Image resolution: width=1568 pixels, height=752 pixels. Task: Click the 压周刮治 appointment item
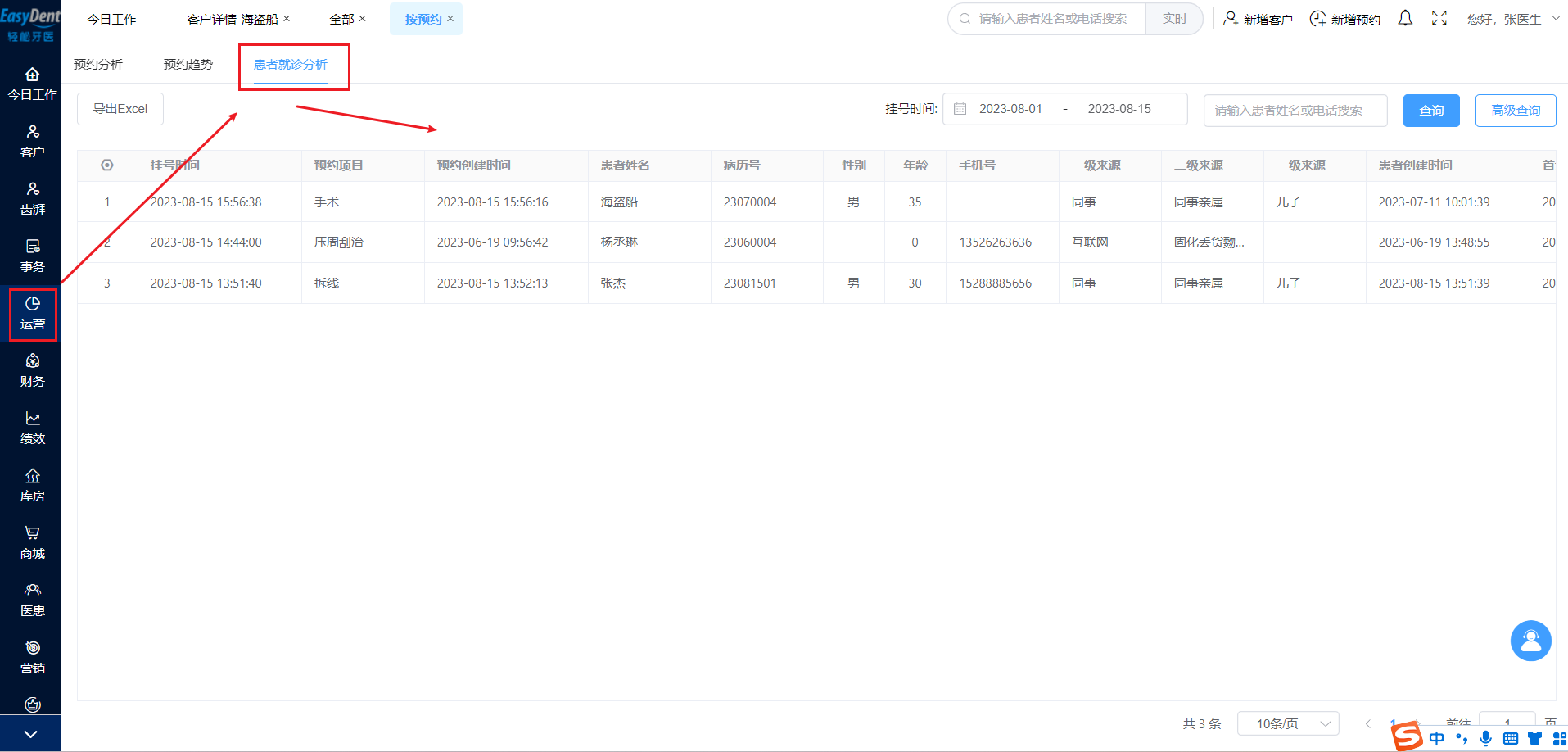click(339, 242)
